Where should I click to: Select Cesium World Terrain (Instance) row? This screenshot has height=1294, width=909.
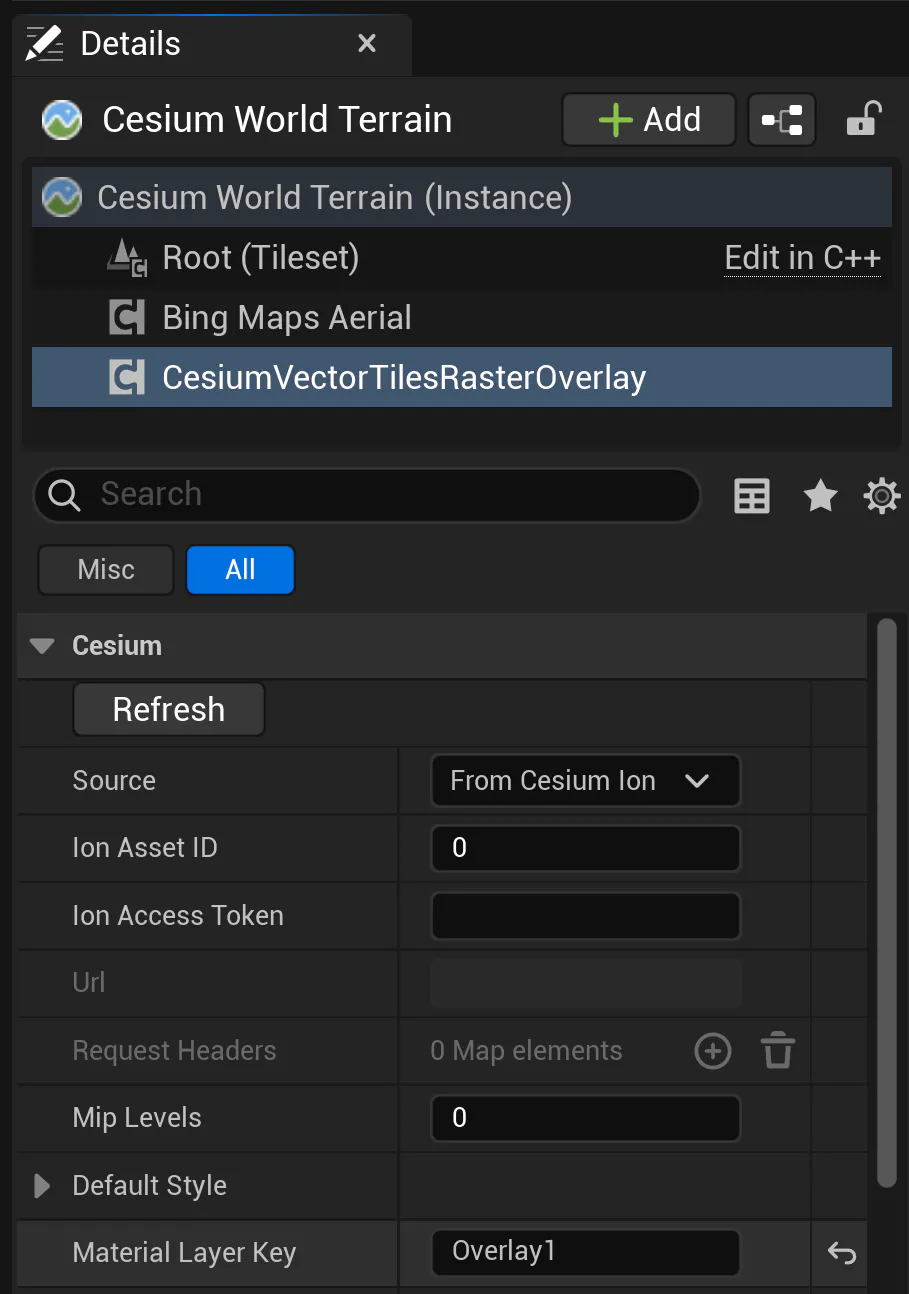(x=462, y=197)
